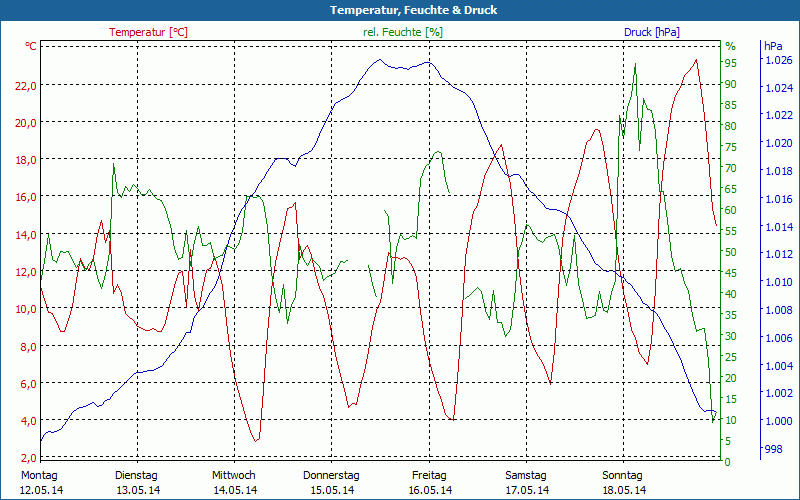Select the green rel. Feuchte [%] legend label
800x500 pixels.
403,32
